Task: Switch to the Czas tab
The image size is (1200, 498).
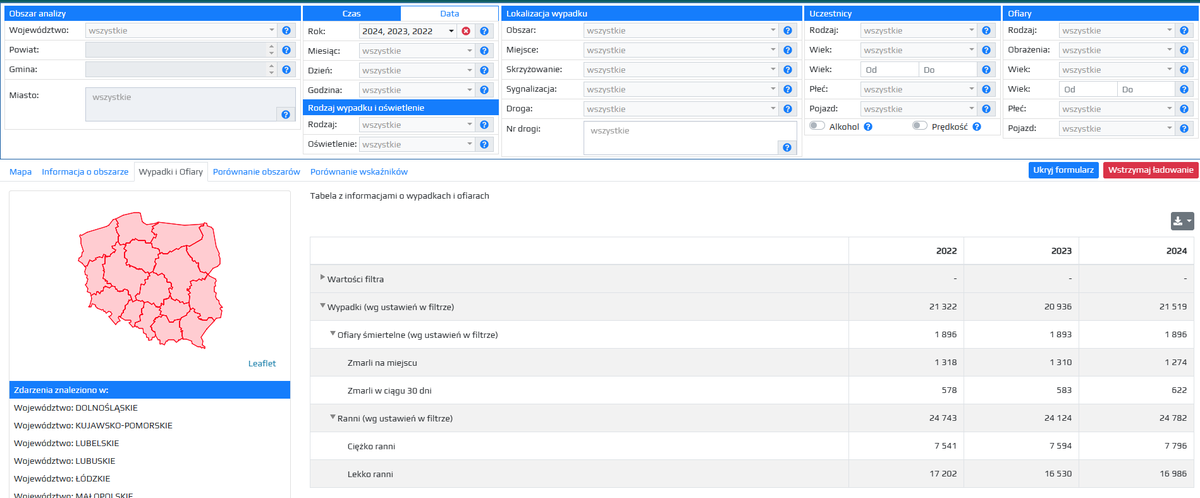Action: (351, 13)
